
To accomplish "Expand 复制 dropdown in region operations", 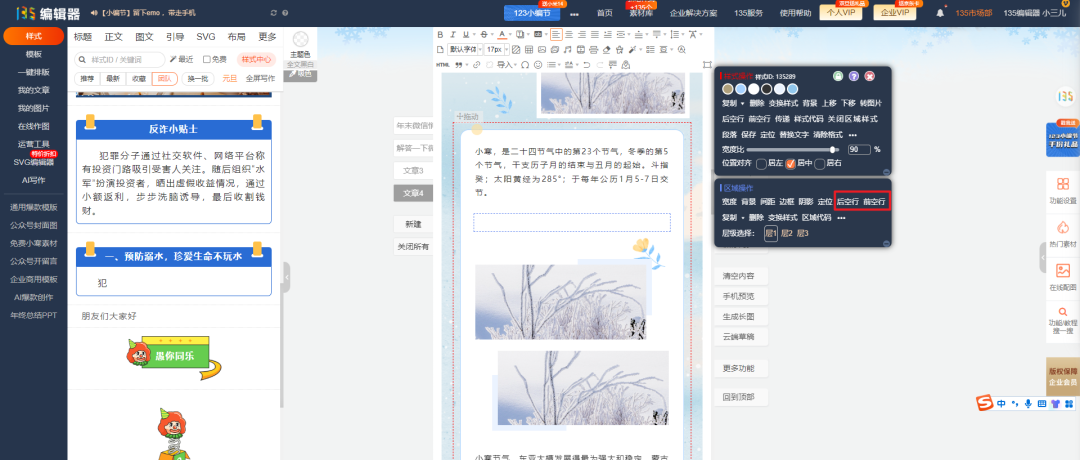I will tap(742, 218).
